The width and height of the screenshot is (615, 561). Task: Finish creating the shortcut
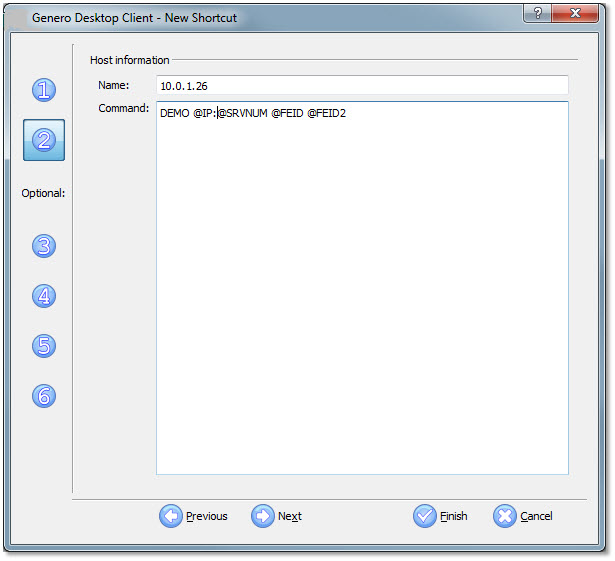tap(440, 516)
